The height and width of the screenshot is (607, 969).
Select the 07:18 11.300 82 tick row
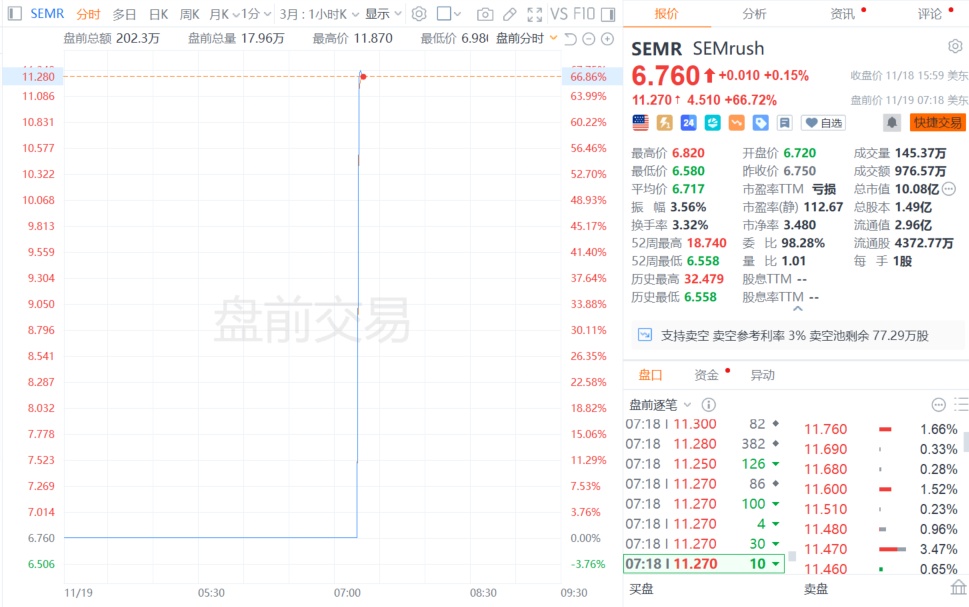coord(704,424)
